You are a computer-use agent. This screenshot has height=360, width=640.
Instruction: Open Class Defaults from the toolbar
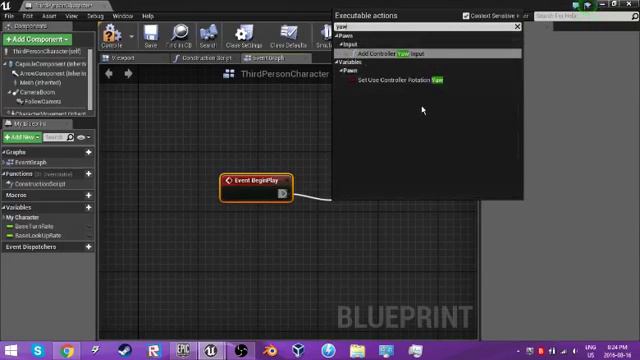288,36
